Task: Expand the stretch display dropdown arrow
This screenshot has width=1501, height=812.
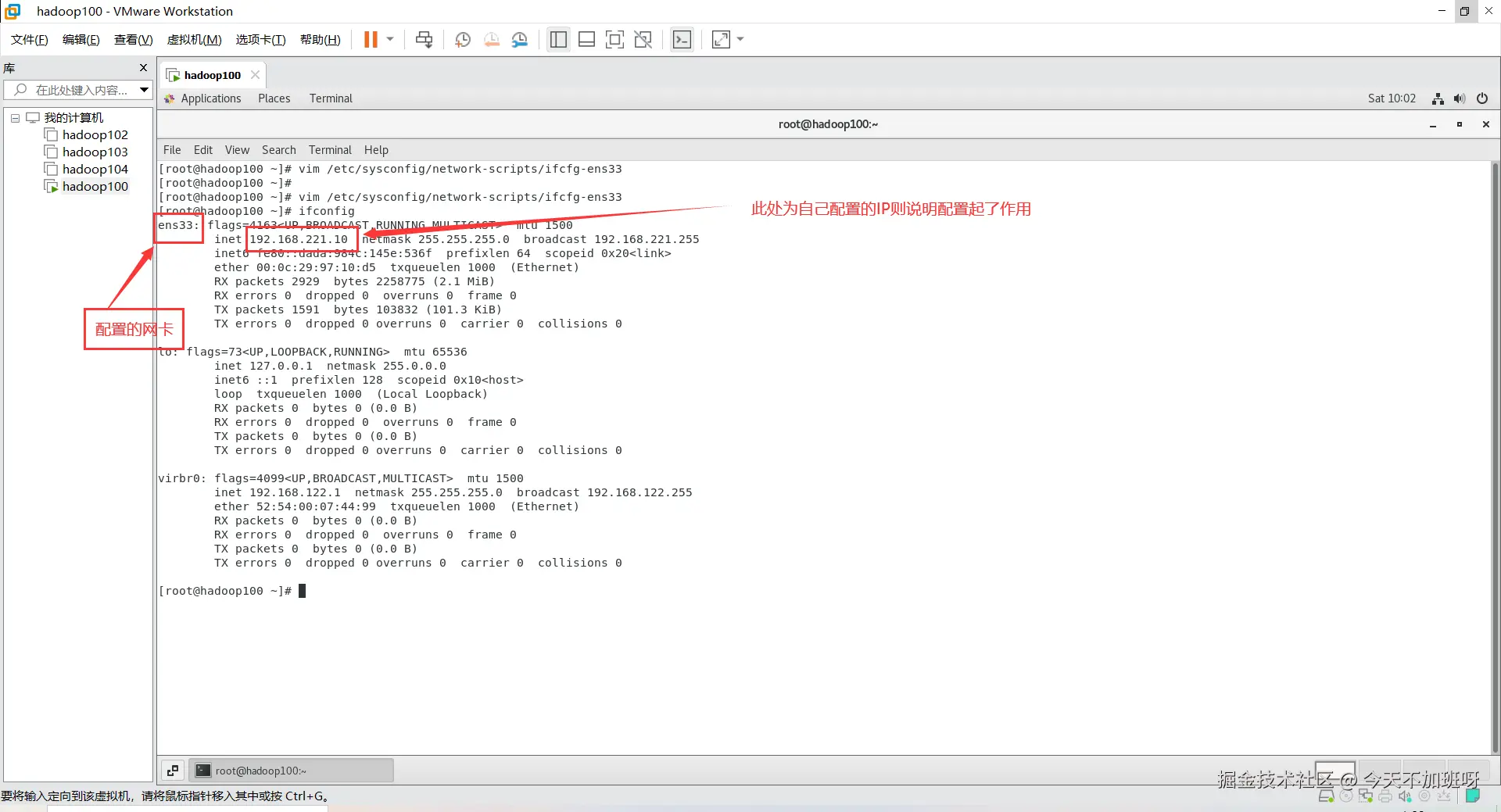Action: [x=740, y=40]
